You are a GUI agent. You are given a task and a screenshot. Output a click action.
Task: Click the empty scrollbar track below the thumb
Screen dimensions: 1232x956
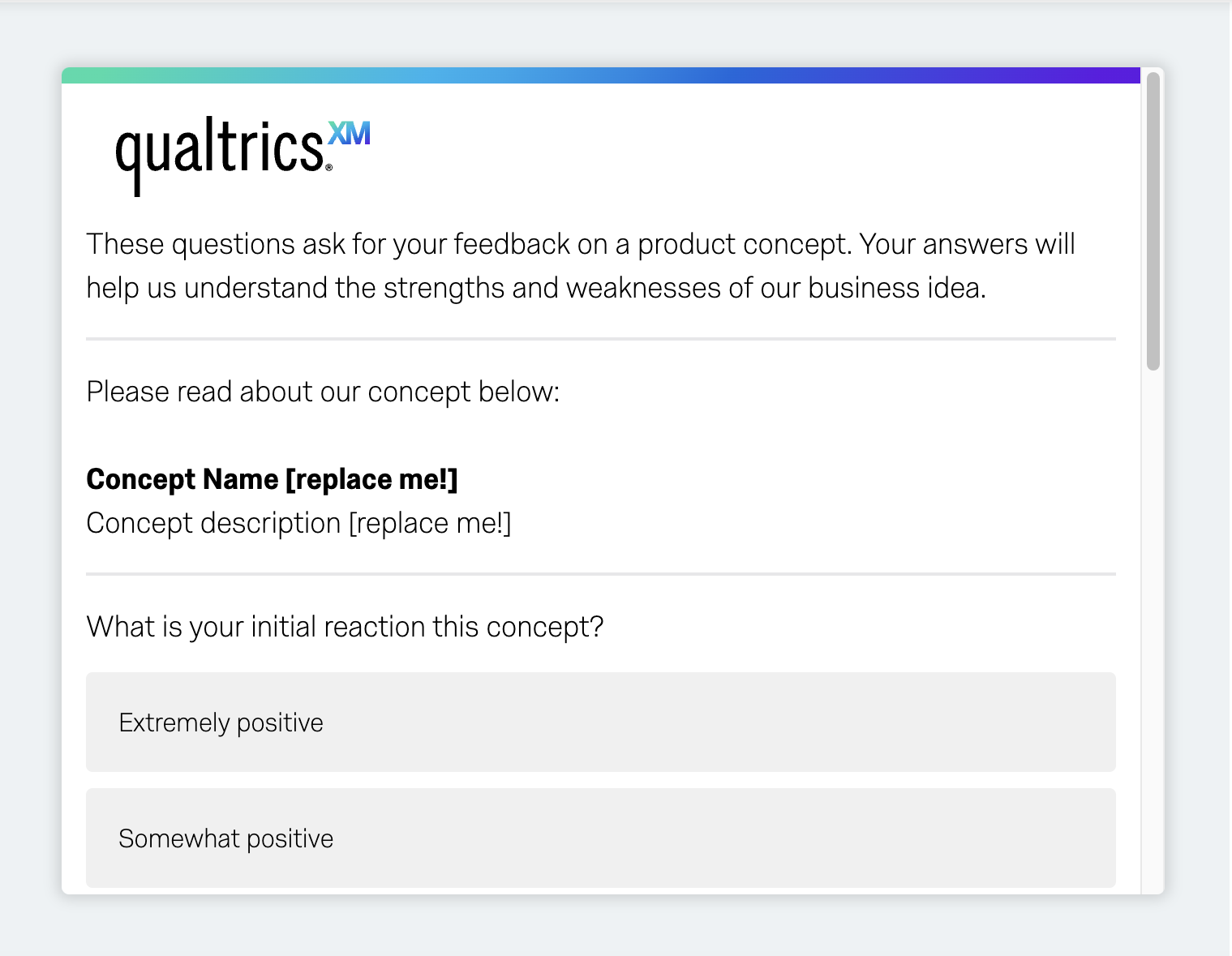coord(1153,632)
